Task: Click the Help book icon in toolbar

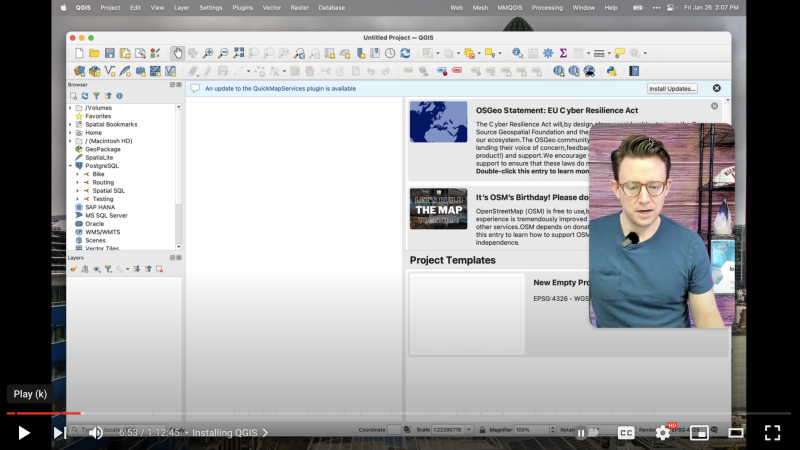Action: coord(634,71)
